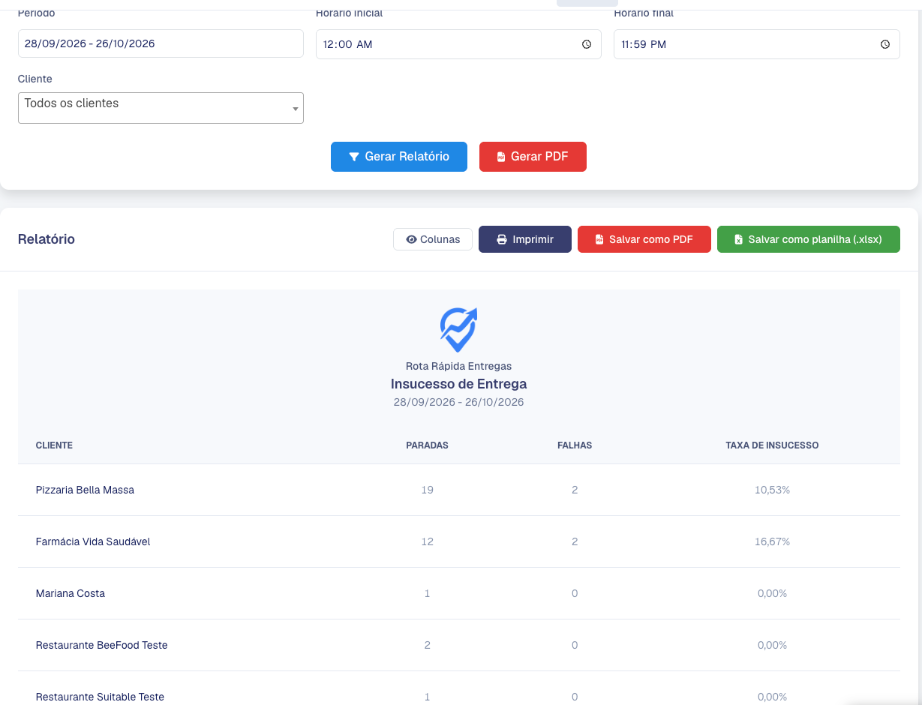The width and height of the screenshot is (922, 705).
Task: Click the 16,67% failure rate value
Action: point(772,542)
